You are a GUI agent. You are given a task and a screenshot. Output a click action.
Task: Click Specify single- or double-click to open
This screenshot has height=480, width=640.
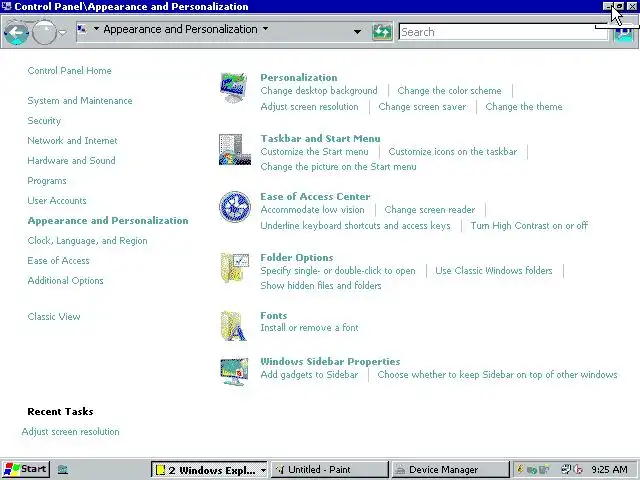[x=338, y=271]
